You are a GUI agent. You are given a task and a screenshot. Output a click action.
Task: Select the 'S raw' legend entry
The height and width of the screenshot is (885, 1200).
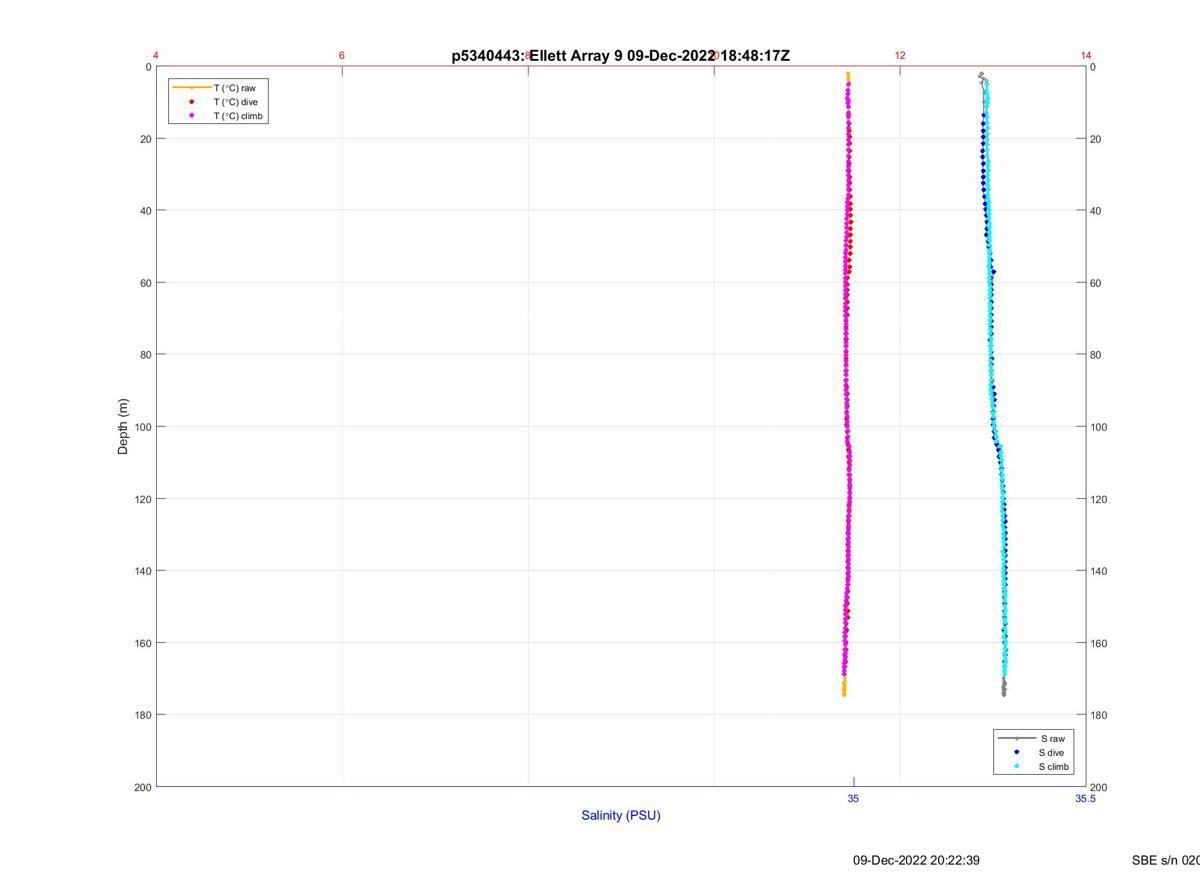point(1034,738)
